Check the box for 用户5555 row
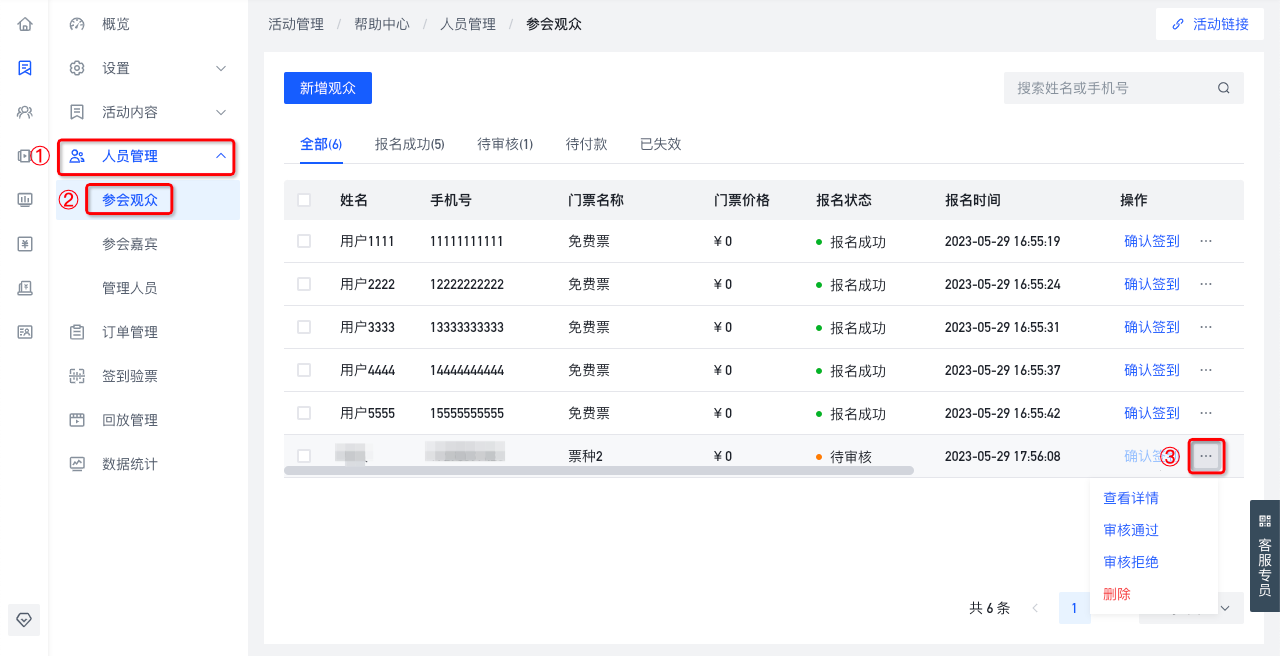The image size is (1280, 656). [x=304, y=413]
